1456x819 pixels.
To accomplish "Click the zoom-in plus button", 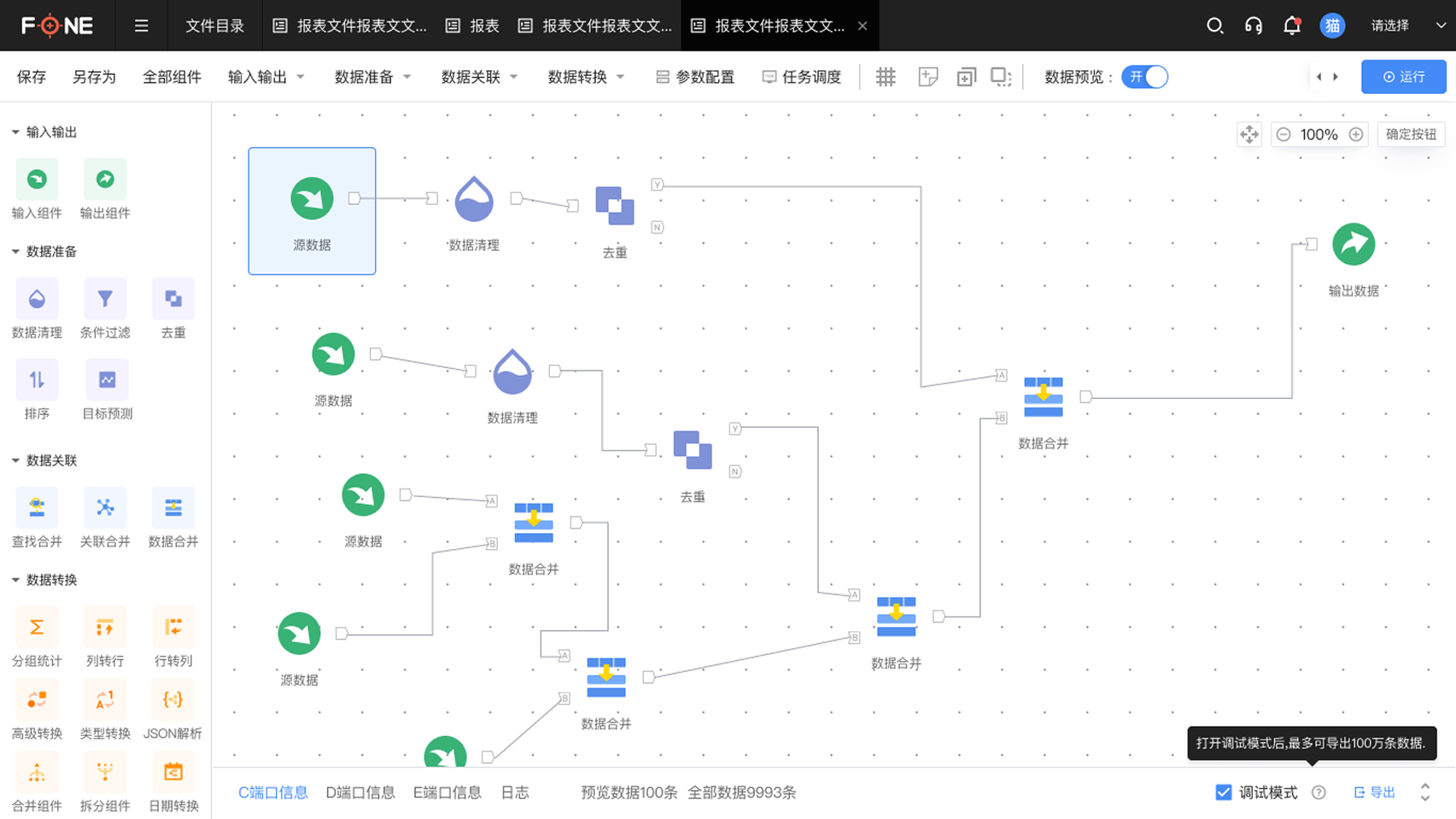I will 1356,135.
